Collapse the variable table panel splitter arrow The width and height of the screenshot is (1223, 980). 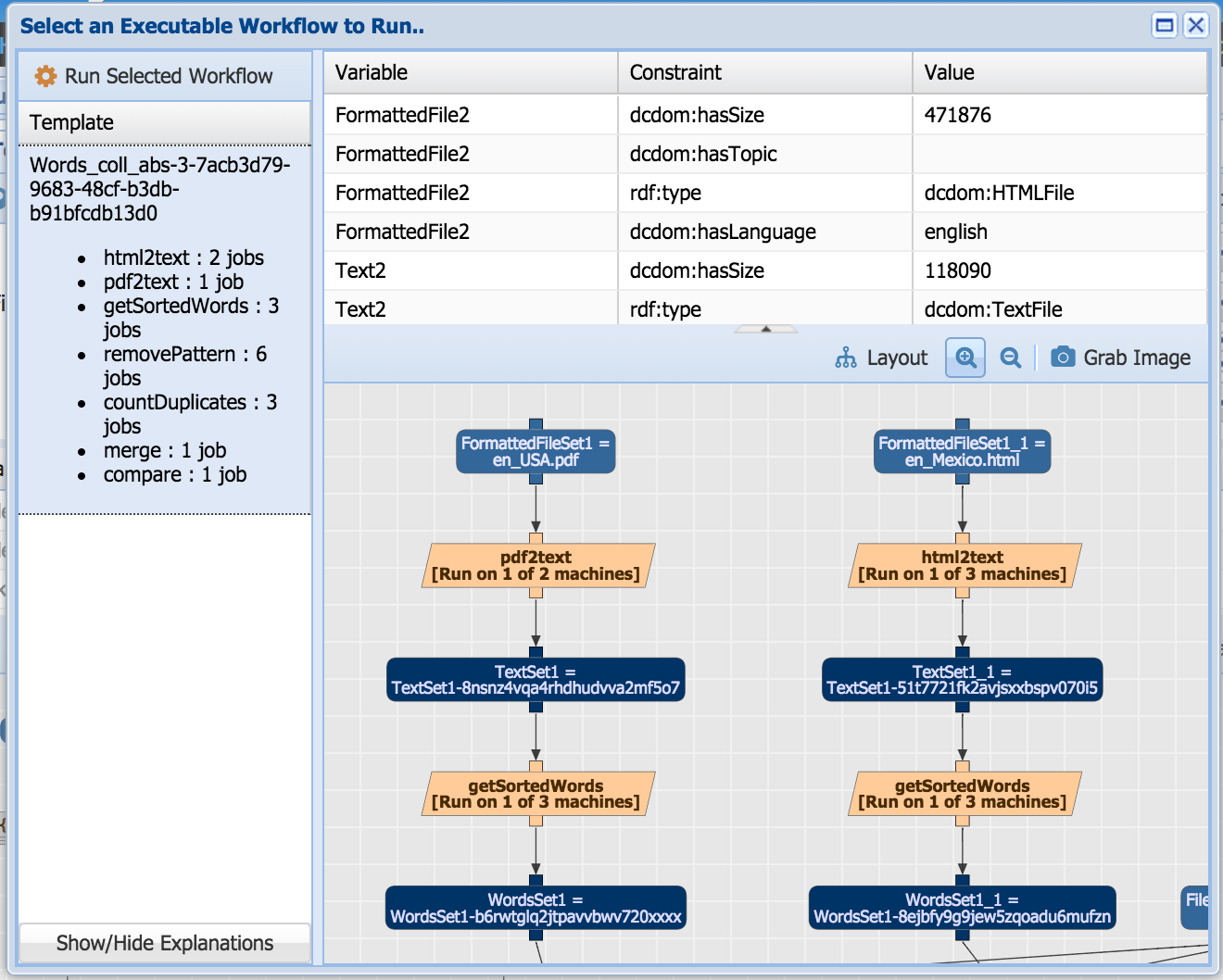point(765,329)
